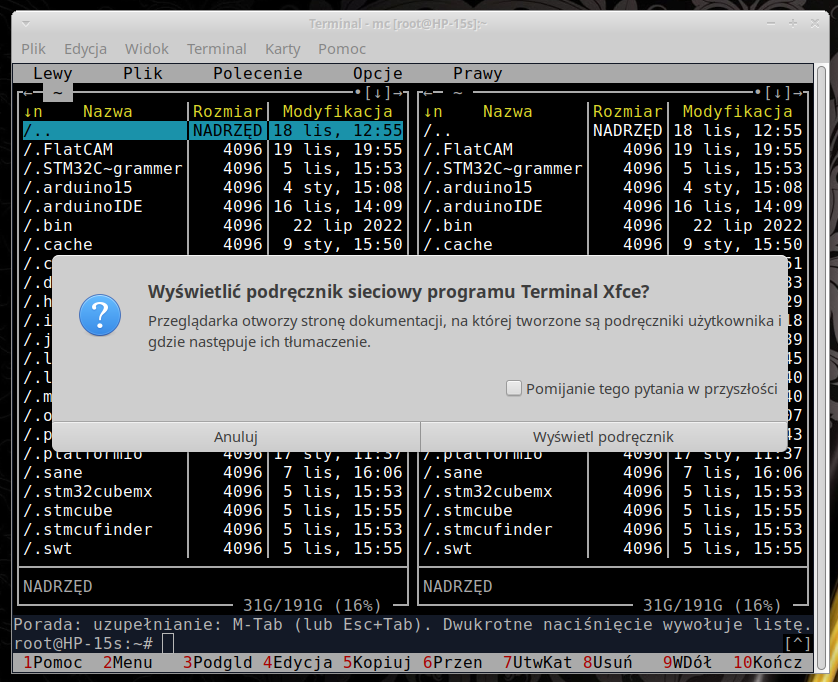Open the Karty menu
838x682 pixels.
coord(283,49)
